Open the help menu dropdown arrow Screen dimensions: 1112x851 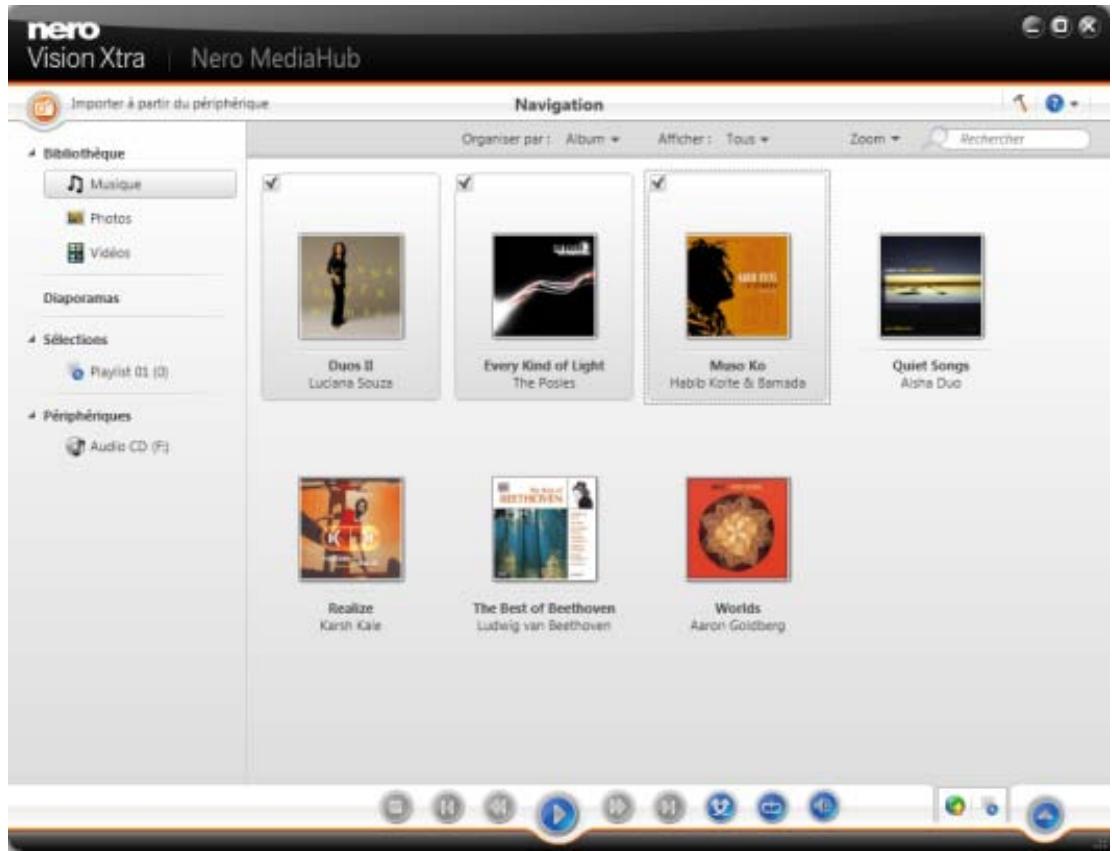click(x=1074, y=104)
